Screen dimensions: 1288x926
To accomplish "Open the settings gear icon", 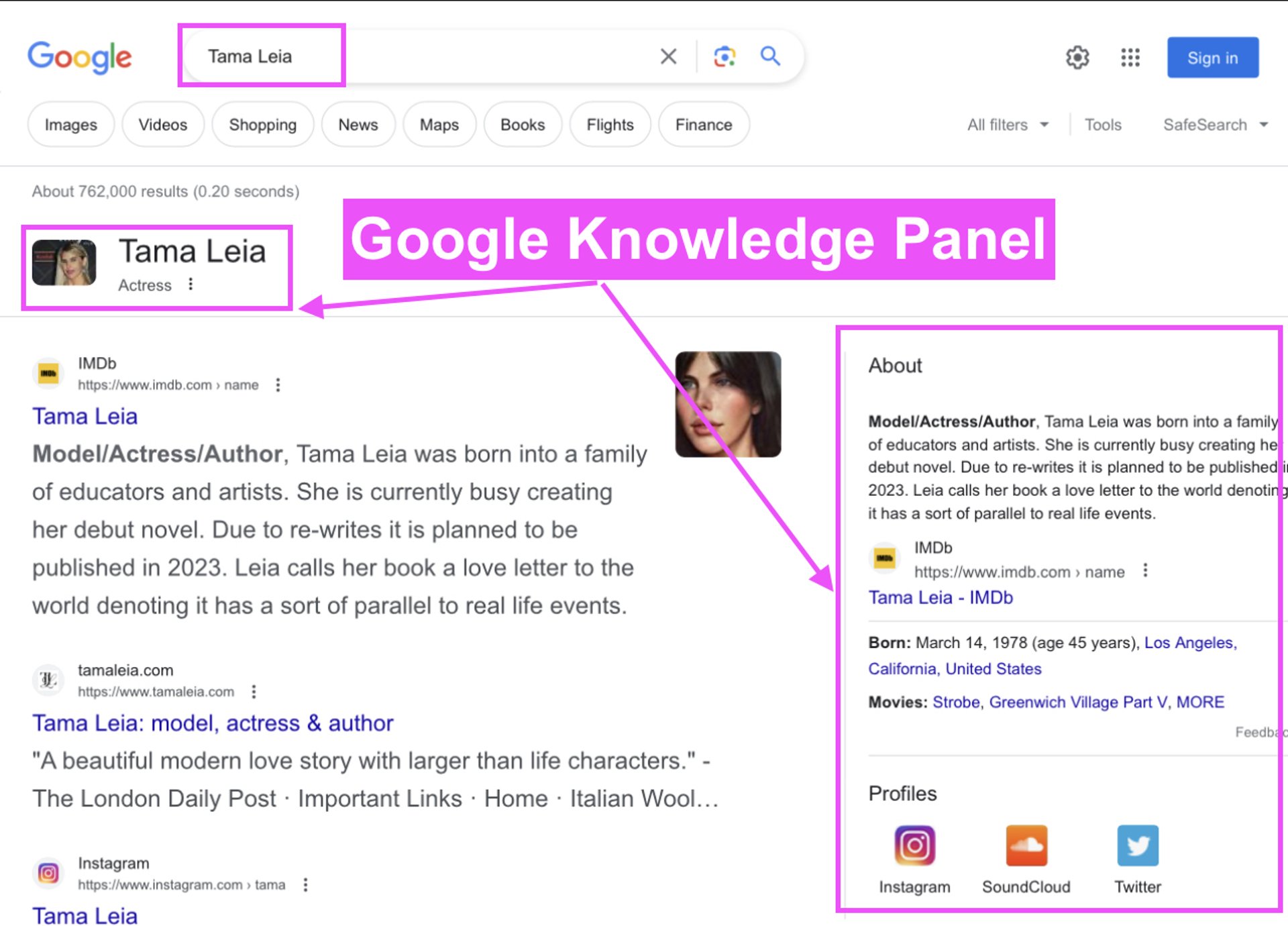I will 1077,58.
